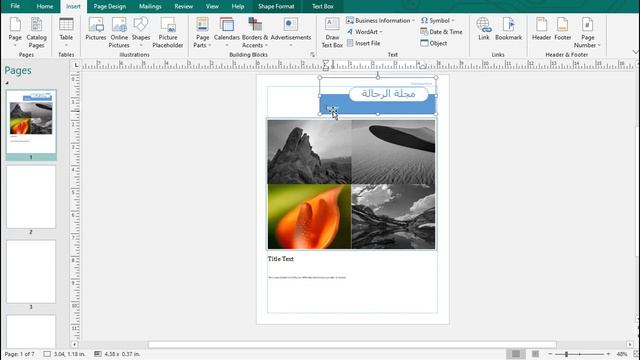Select Draw Text Box tool
640x360 pixels.
[x=332, y=32]
